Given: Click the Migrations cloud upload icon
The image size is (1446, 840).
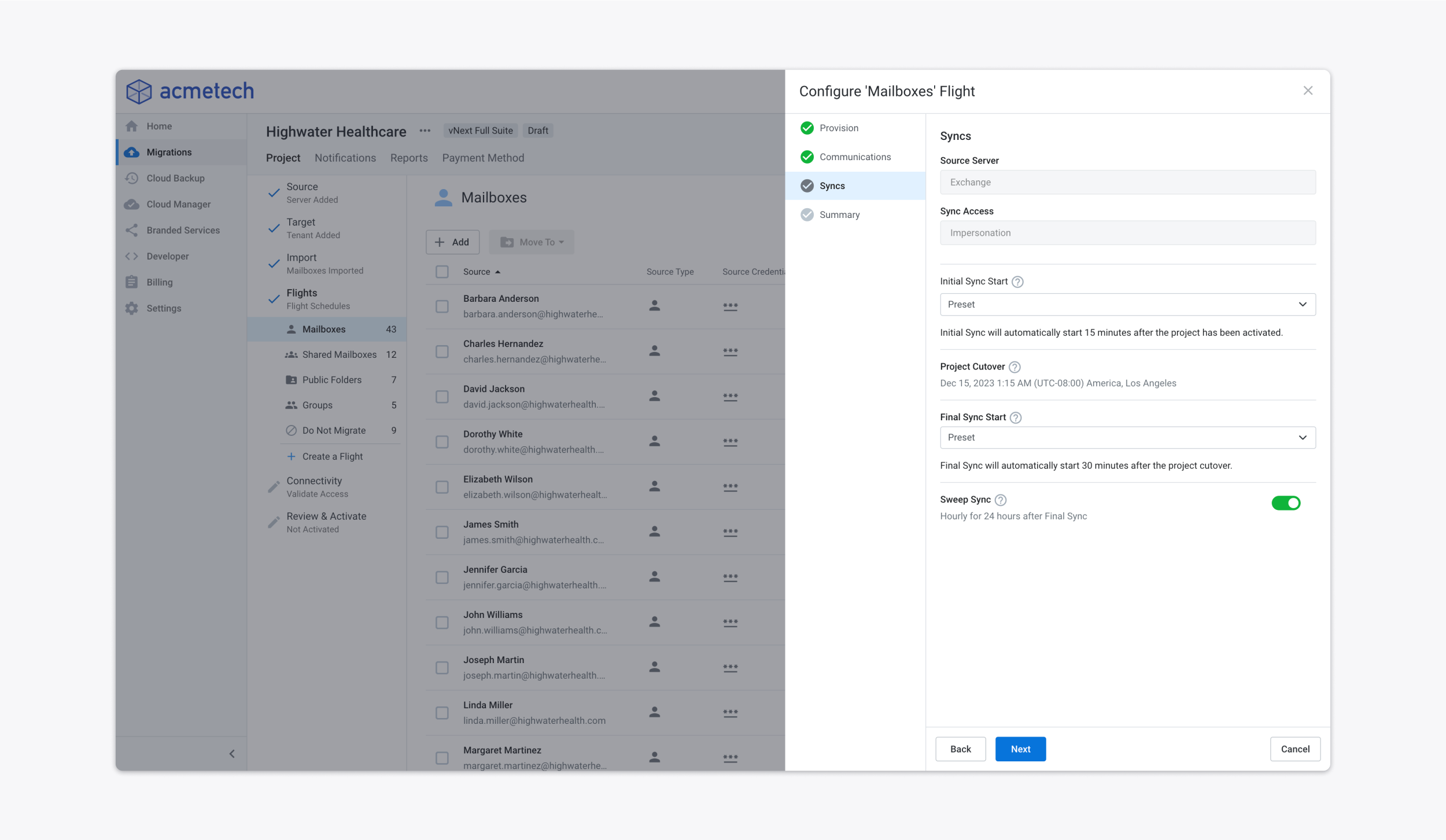Looking at the screenshot, I should [x=132, y=152].
